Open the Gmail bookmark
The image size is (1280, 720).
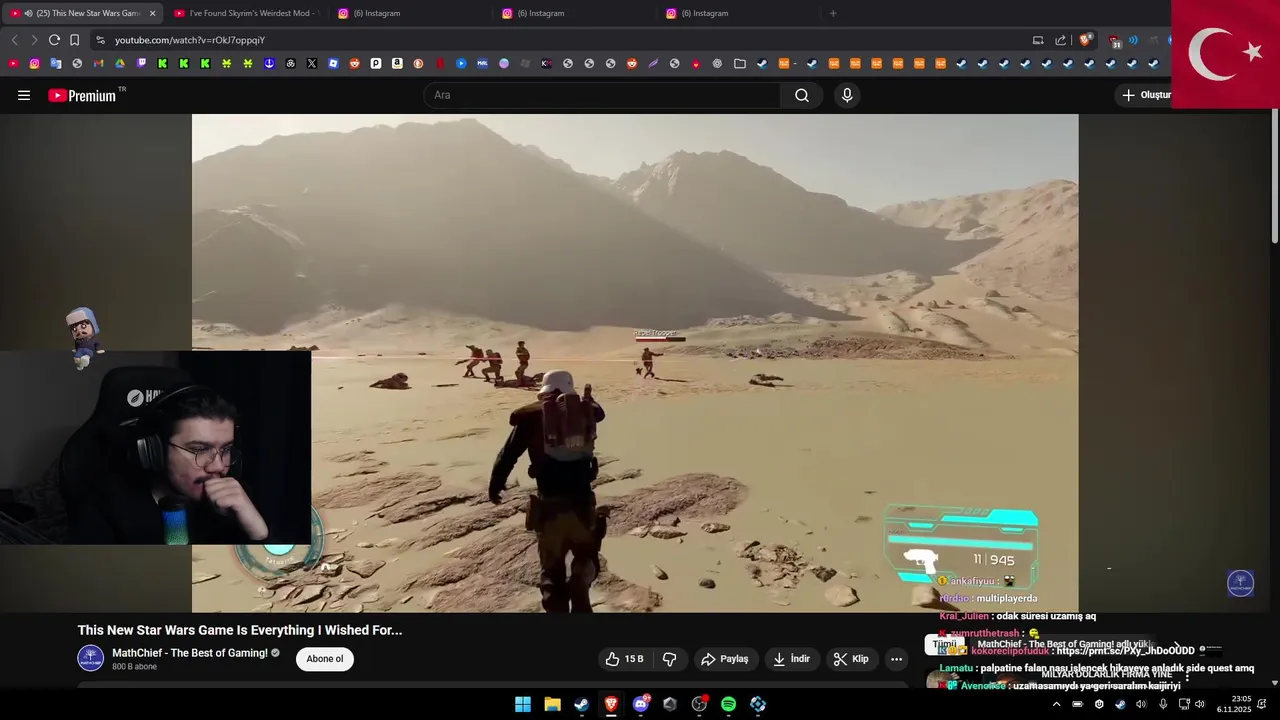(98, 63)
